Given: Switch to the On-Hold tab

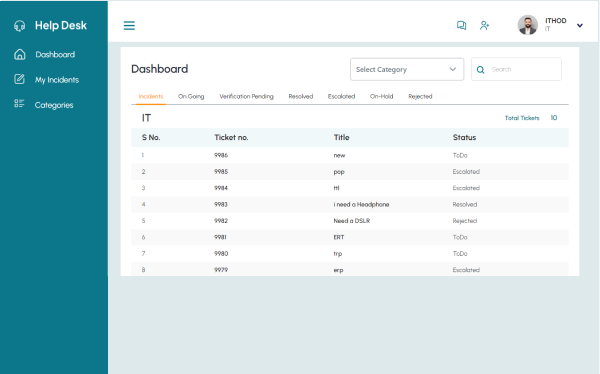Looking at the screenshot, I should click(x=382, y=96).
